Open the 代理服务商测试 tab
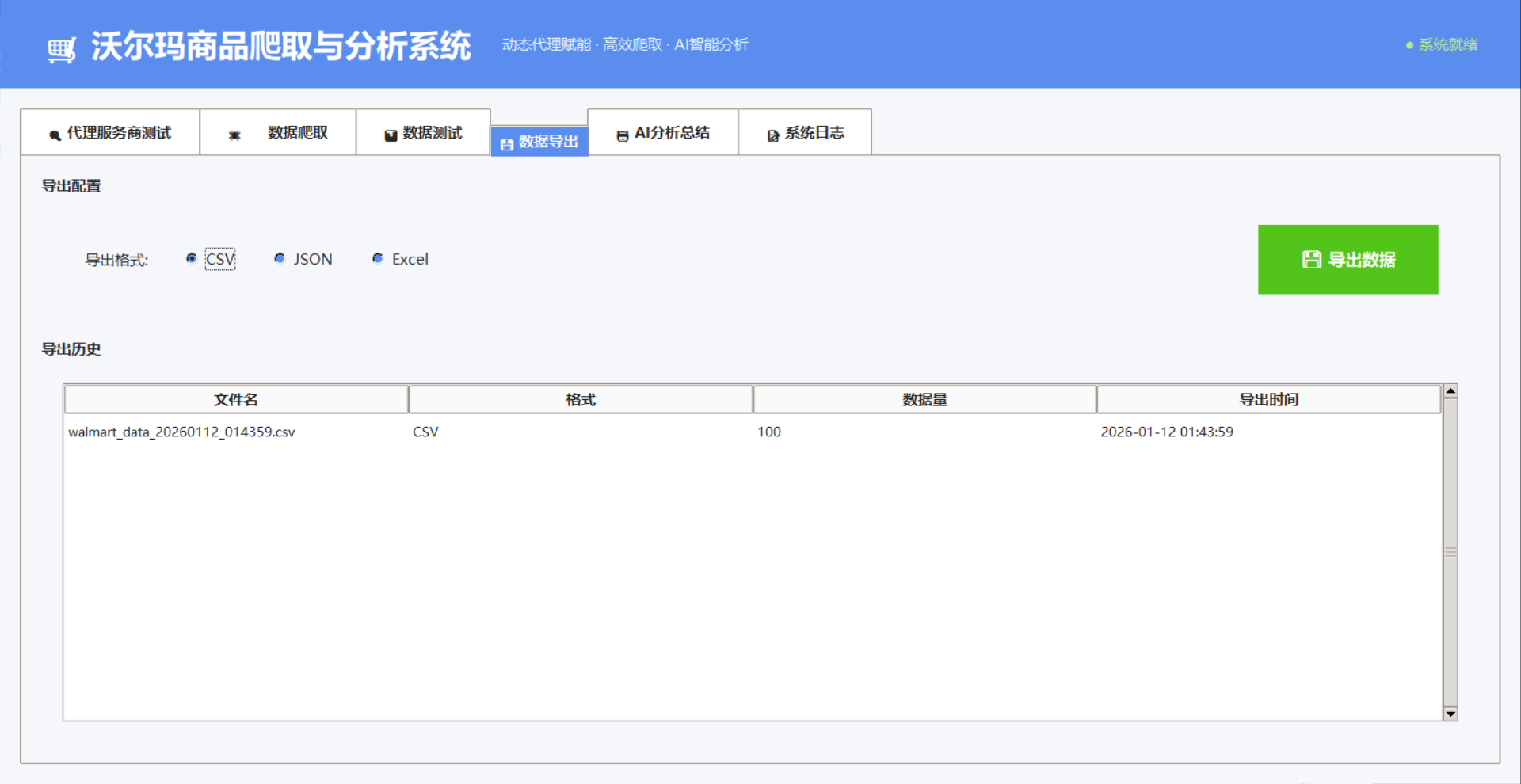Image resolution: width=1521 pixels, height=784 pixels. pos(110,132)
